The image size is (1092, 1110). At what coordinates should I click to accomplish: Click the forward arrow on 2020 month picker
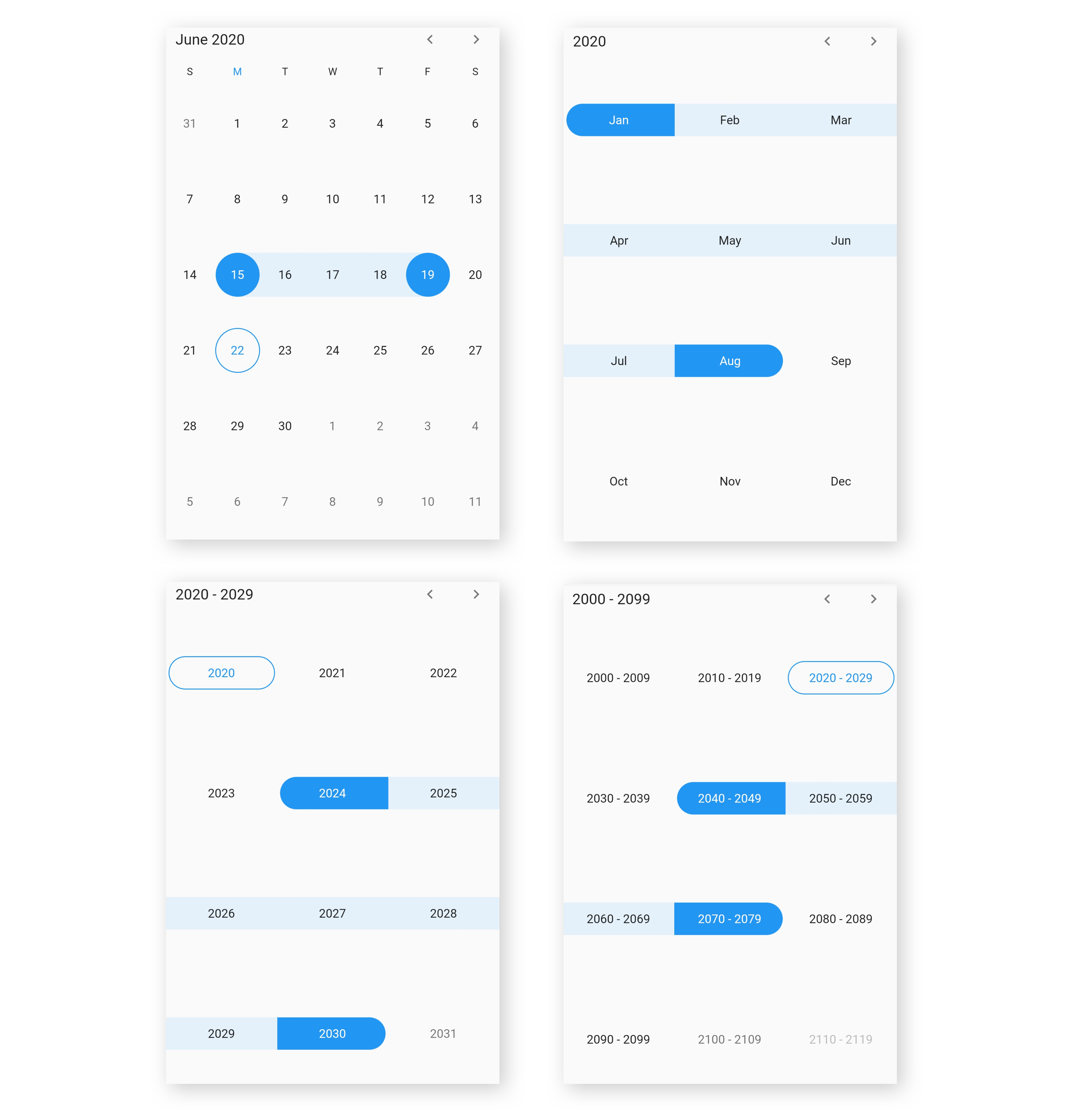click(873, 39)
